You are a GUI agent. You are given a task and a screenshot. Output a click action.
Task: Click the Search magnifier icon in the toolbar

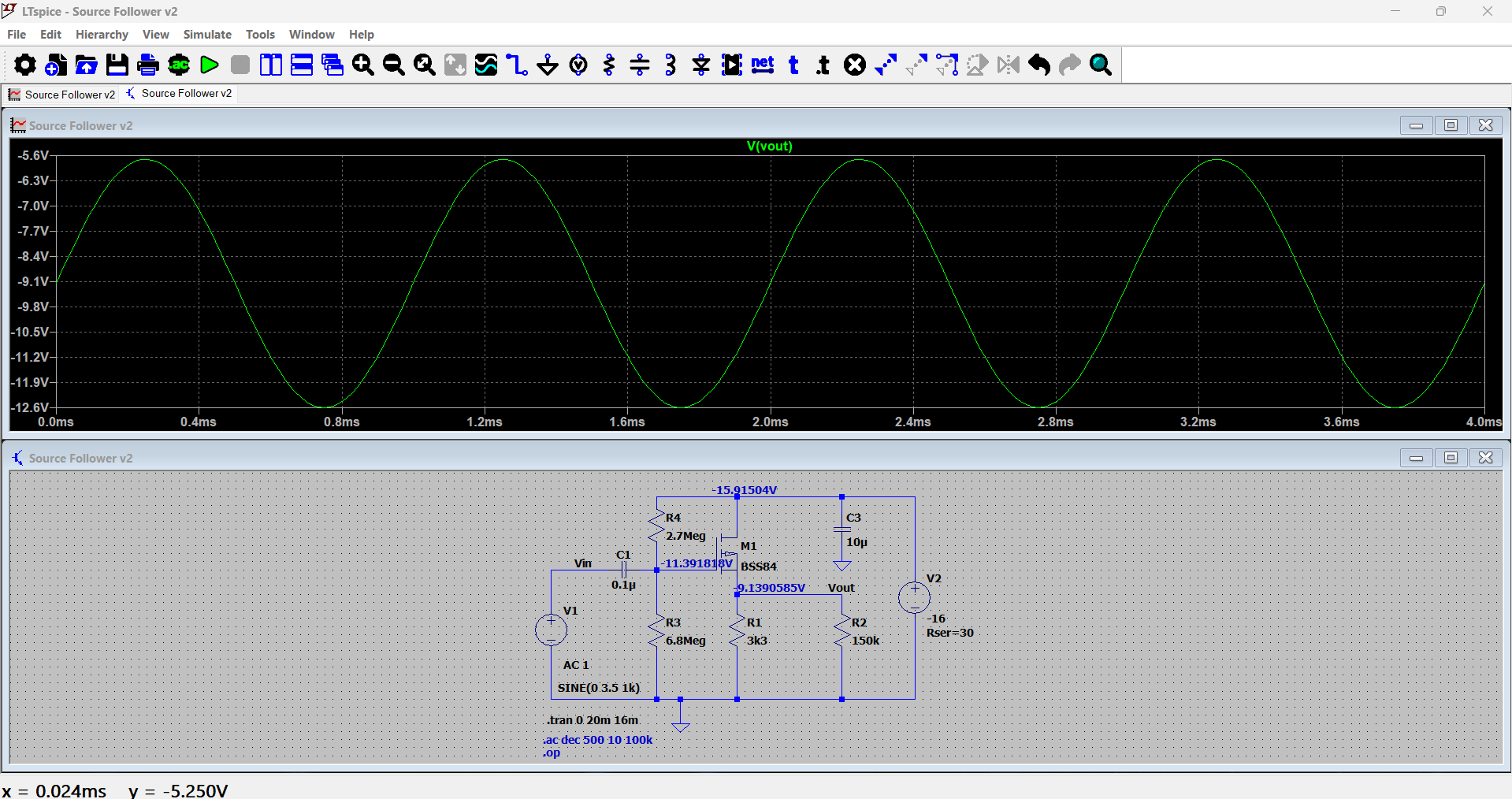1101,65
